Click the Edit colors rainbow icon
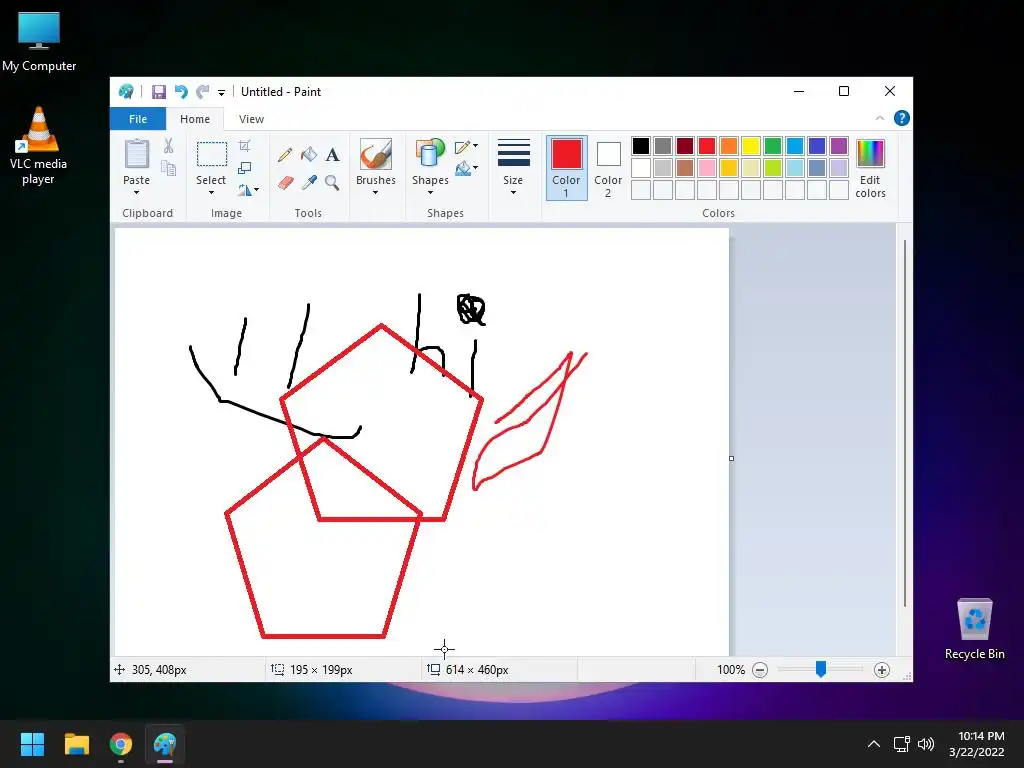This screenshot has width=1024, height=768. click(x=870, y=154)
